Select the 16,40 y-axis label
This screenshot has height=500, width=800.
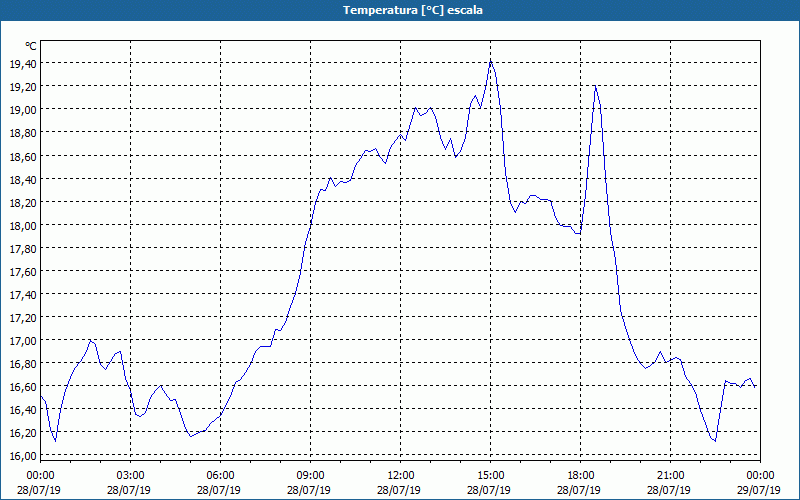point(22,409)
